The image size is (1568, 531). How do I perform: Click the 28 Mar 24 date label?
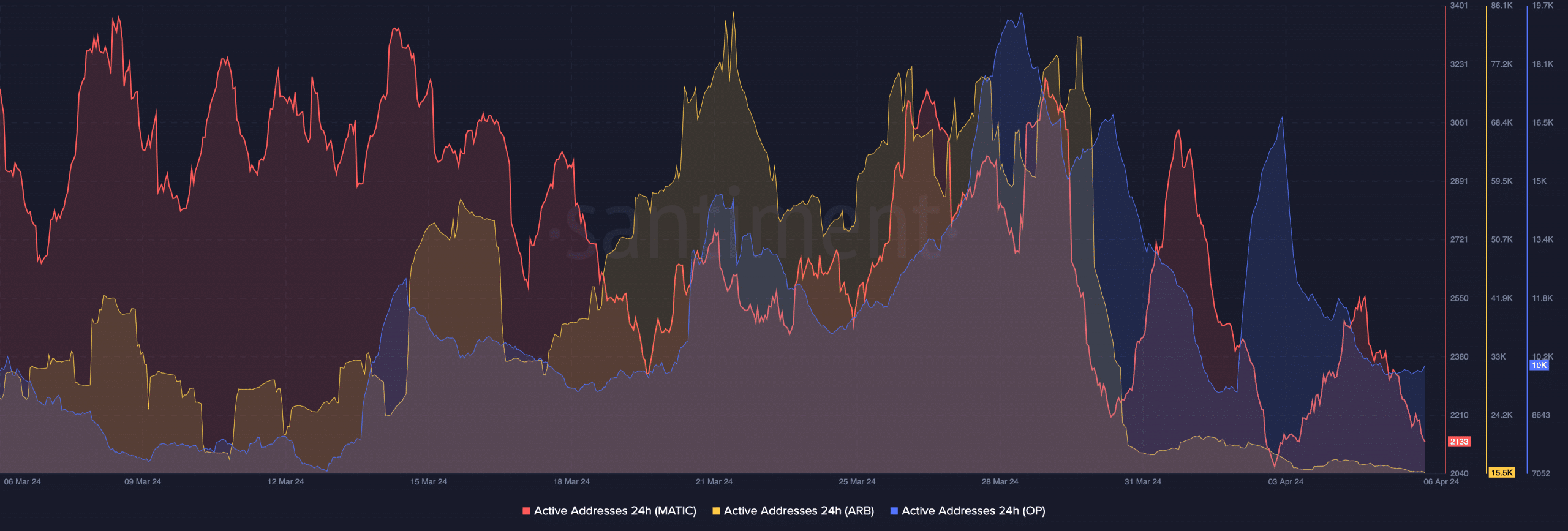pos(1000,482)
